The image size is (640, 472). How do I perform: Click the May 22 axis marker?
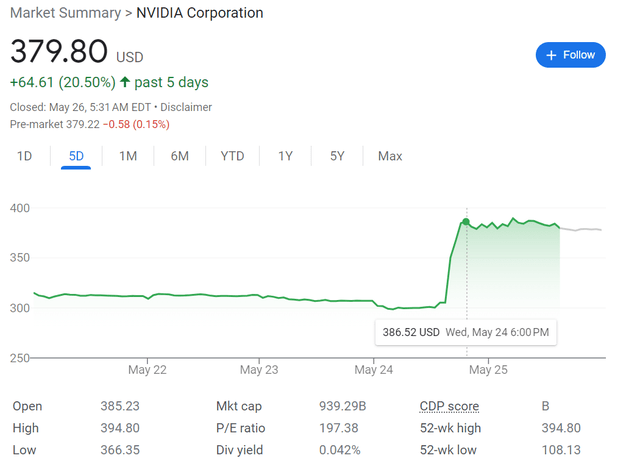tap(147, 370)
